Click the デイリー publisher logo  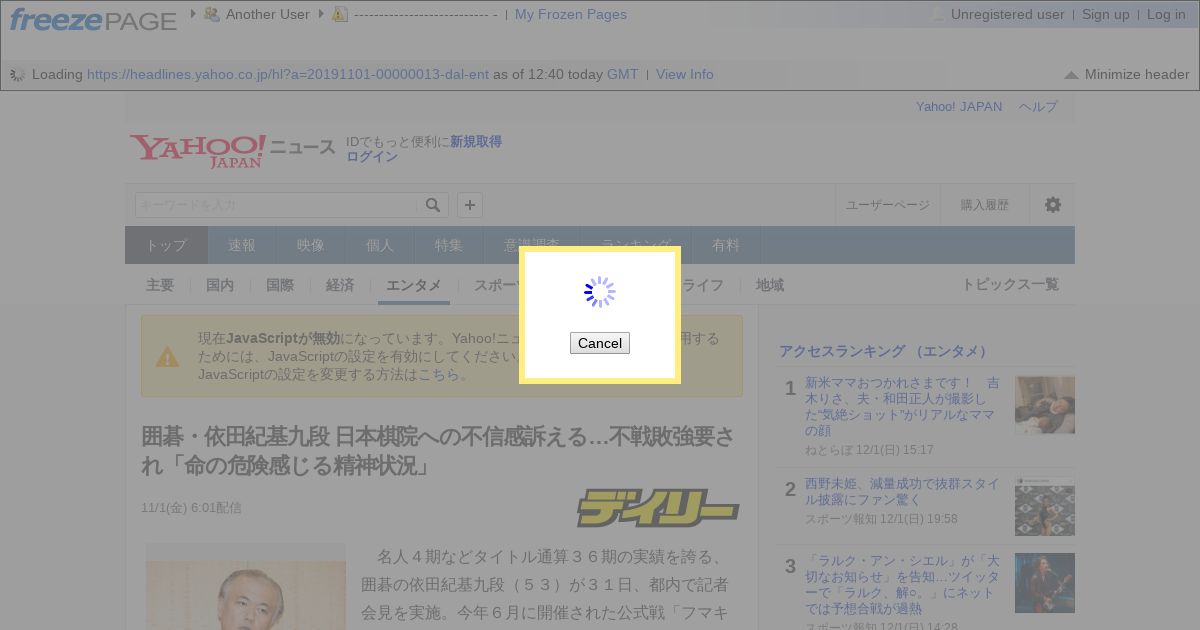coord(658,508)
